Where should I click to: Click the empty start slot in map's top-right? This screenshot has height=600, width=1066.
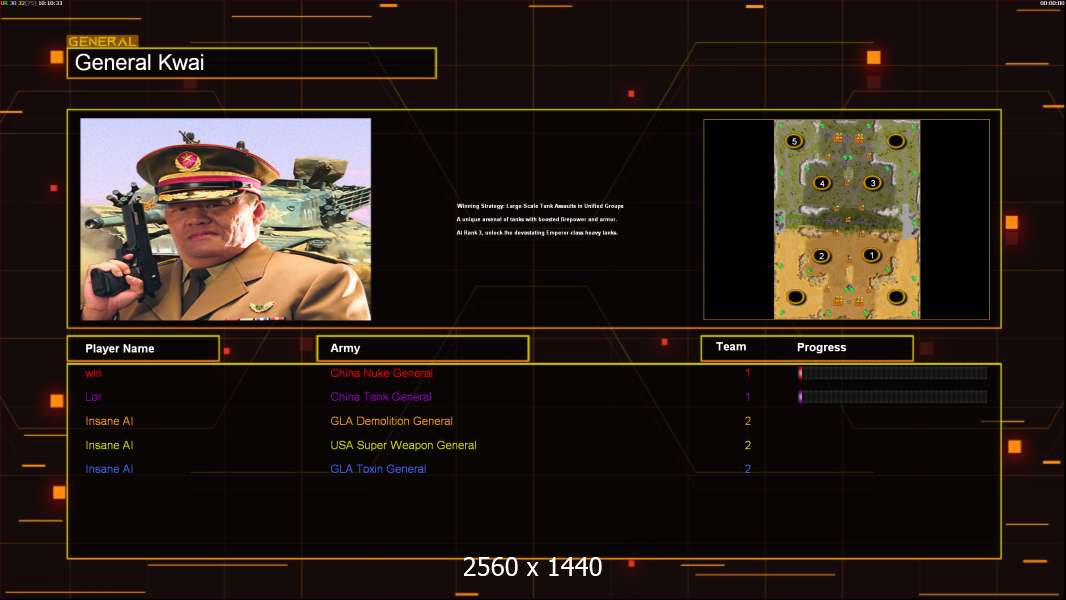click(896, 141)
